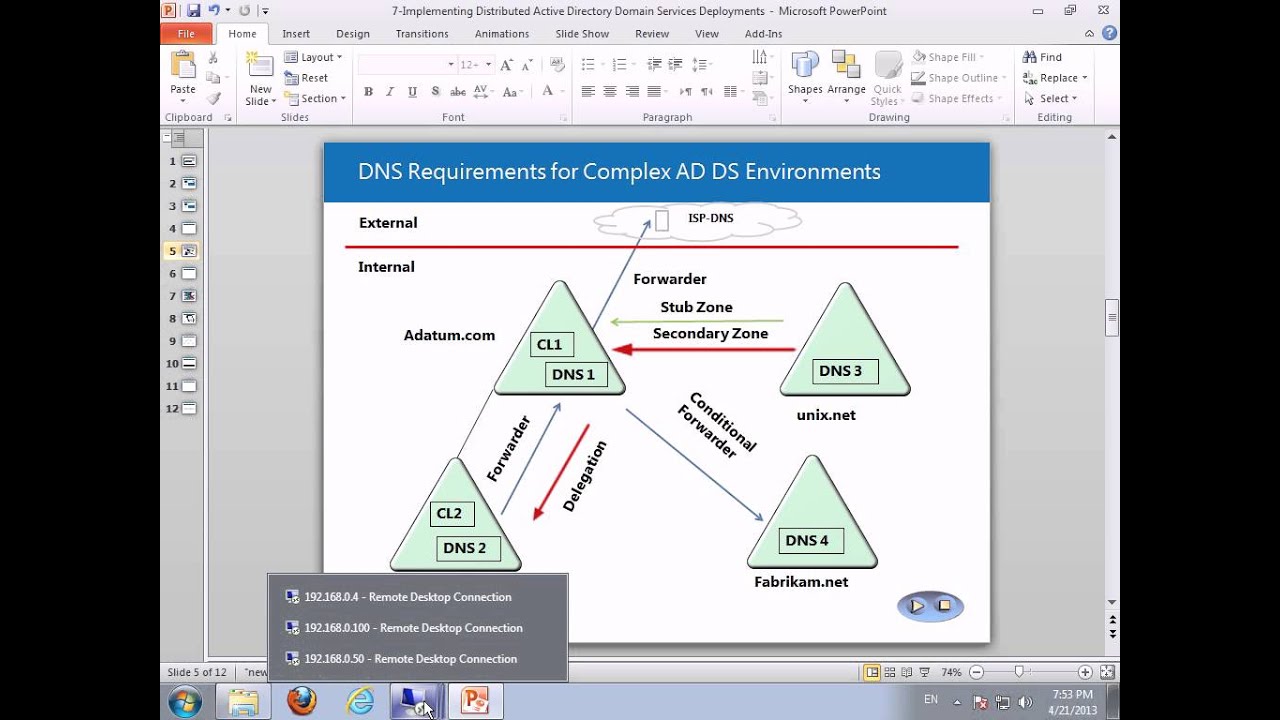
Task: Justify the text alignment
Action: point(654,91)
